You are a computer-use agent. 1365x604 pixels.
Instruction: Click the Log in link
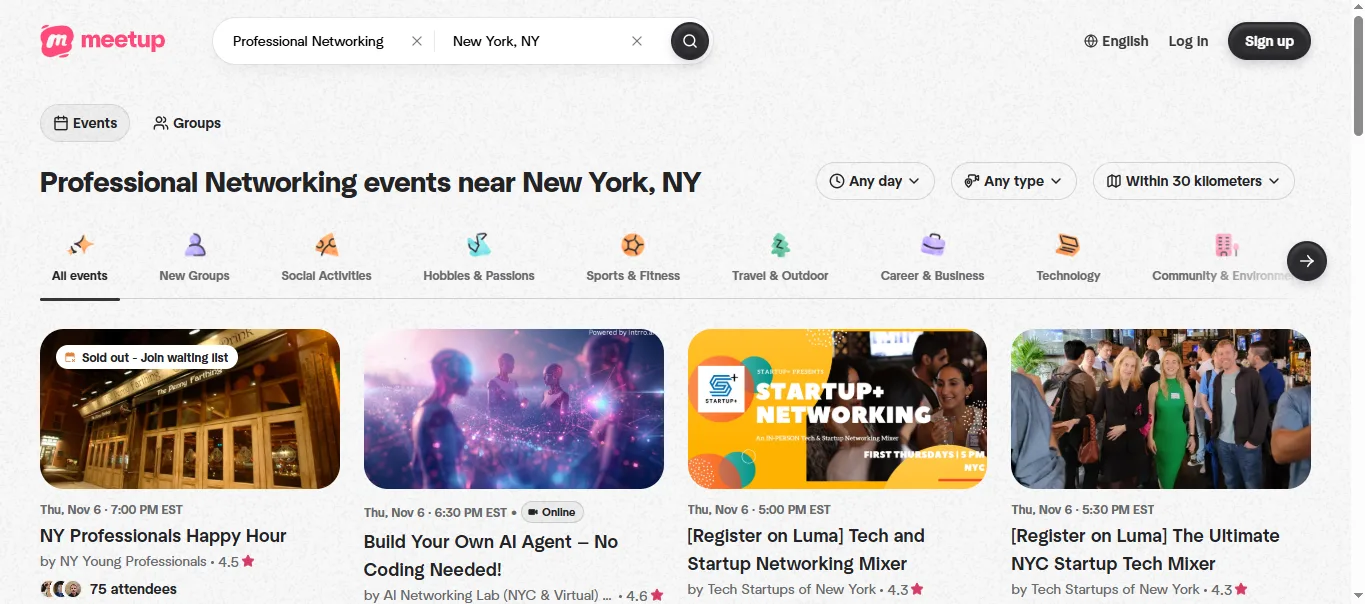click(1188, 41)
